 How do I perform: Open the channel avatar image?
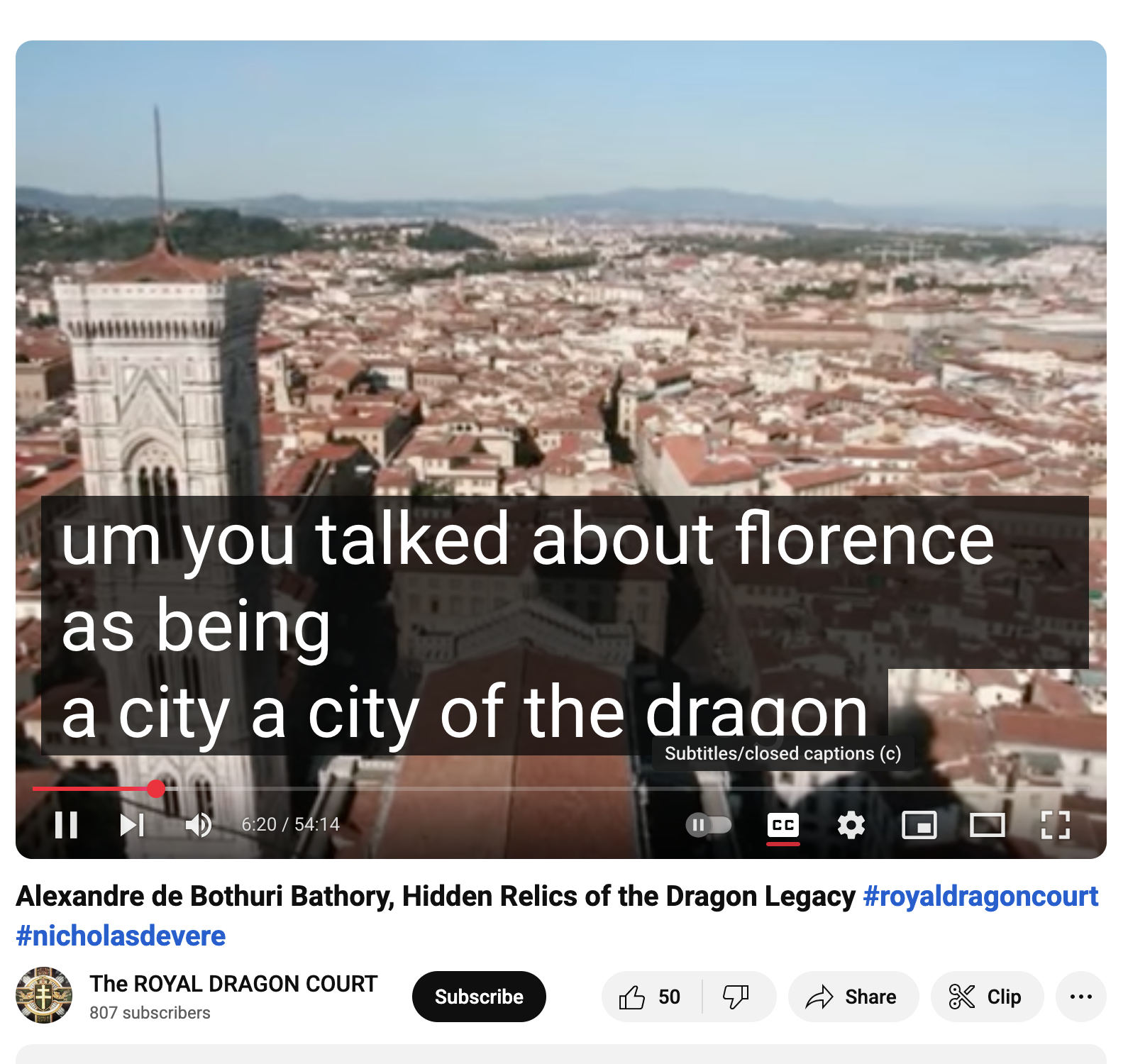point(44,995)
